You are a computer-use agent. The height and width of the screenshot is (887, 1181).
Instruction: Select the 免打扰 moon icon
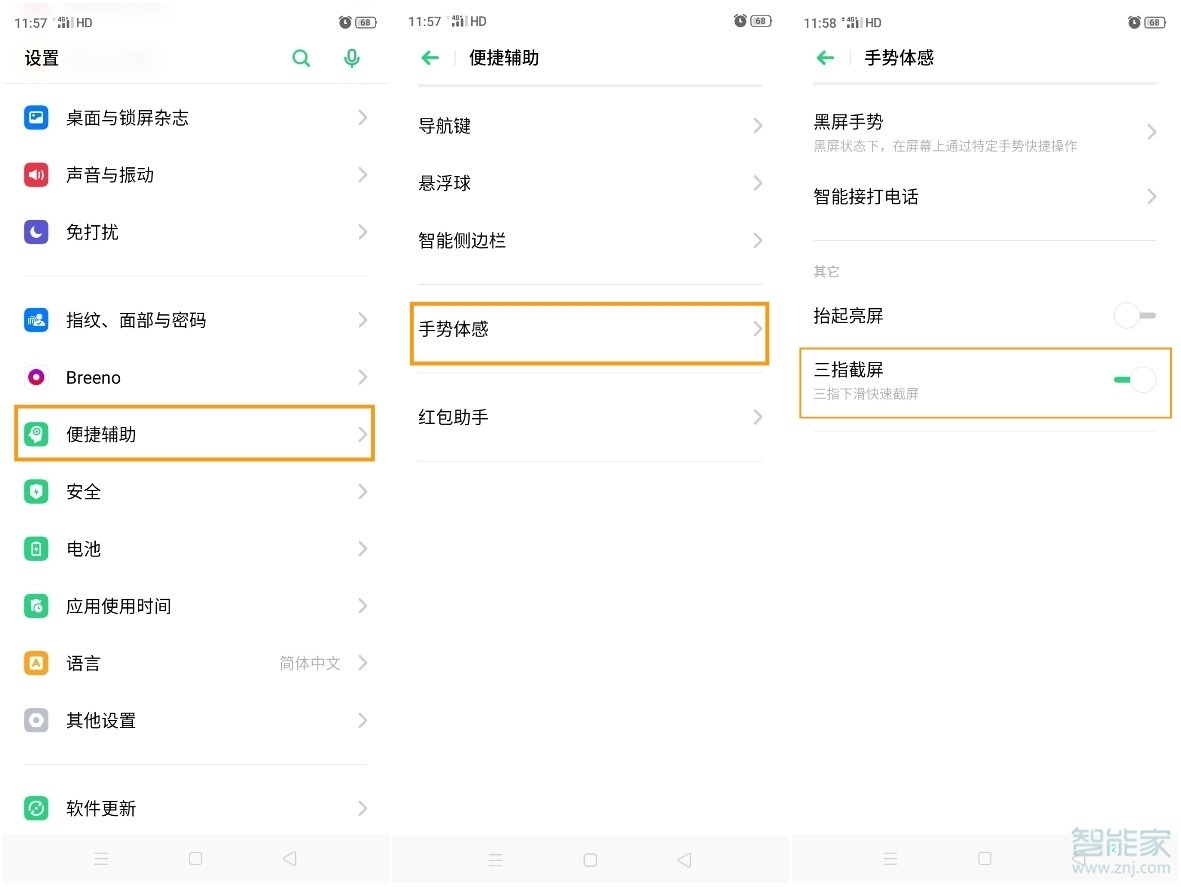(36, 232)
